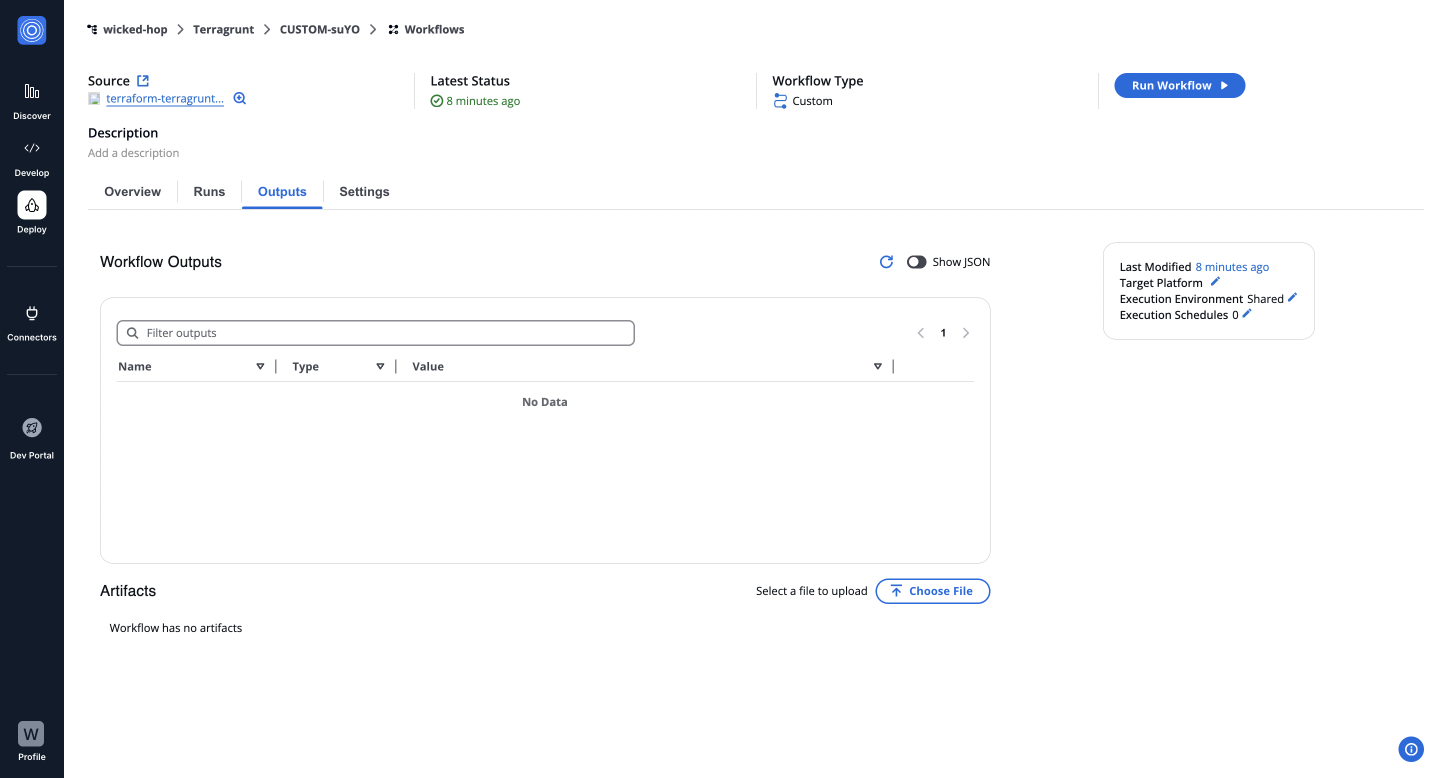Open the Type column filter dropdown

380,367
